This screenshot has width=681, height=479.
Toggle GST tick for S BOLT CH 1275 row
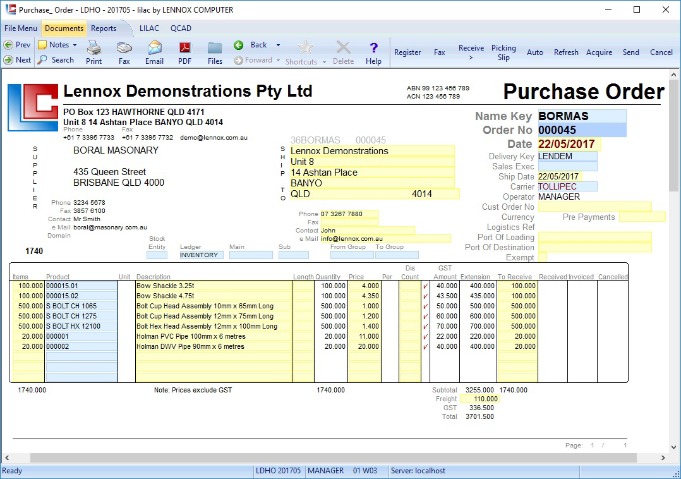click(425, 316)
